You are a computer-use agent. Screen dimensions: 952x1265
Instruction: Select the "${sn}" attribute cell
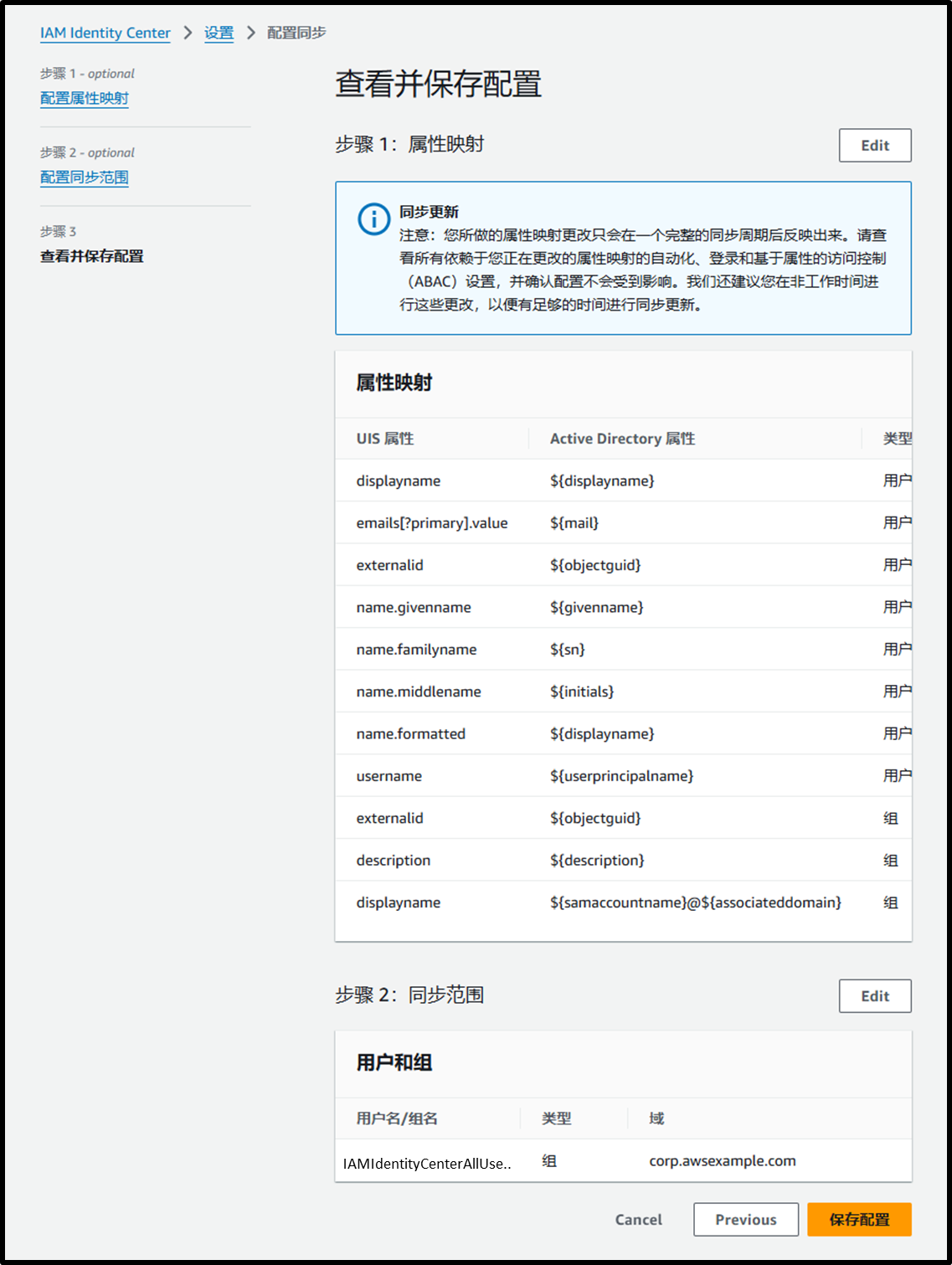click(x=568, y=650)
